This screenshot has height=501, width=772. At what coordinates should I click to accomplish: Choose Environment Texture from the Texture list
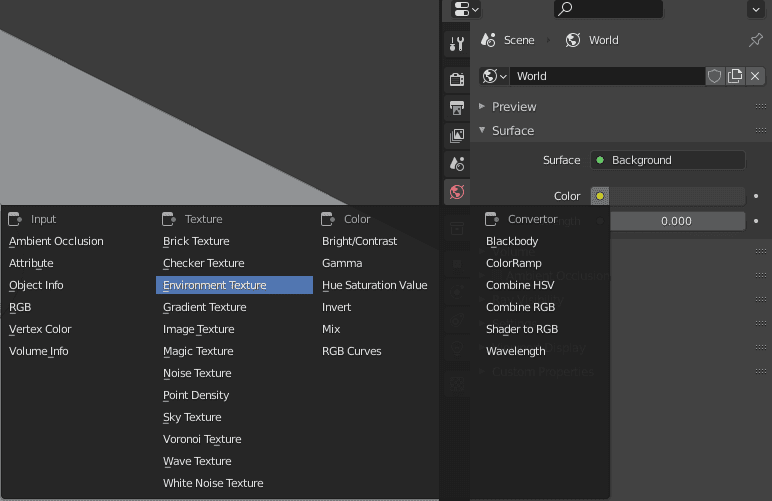click(234, 285)
